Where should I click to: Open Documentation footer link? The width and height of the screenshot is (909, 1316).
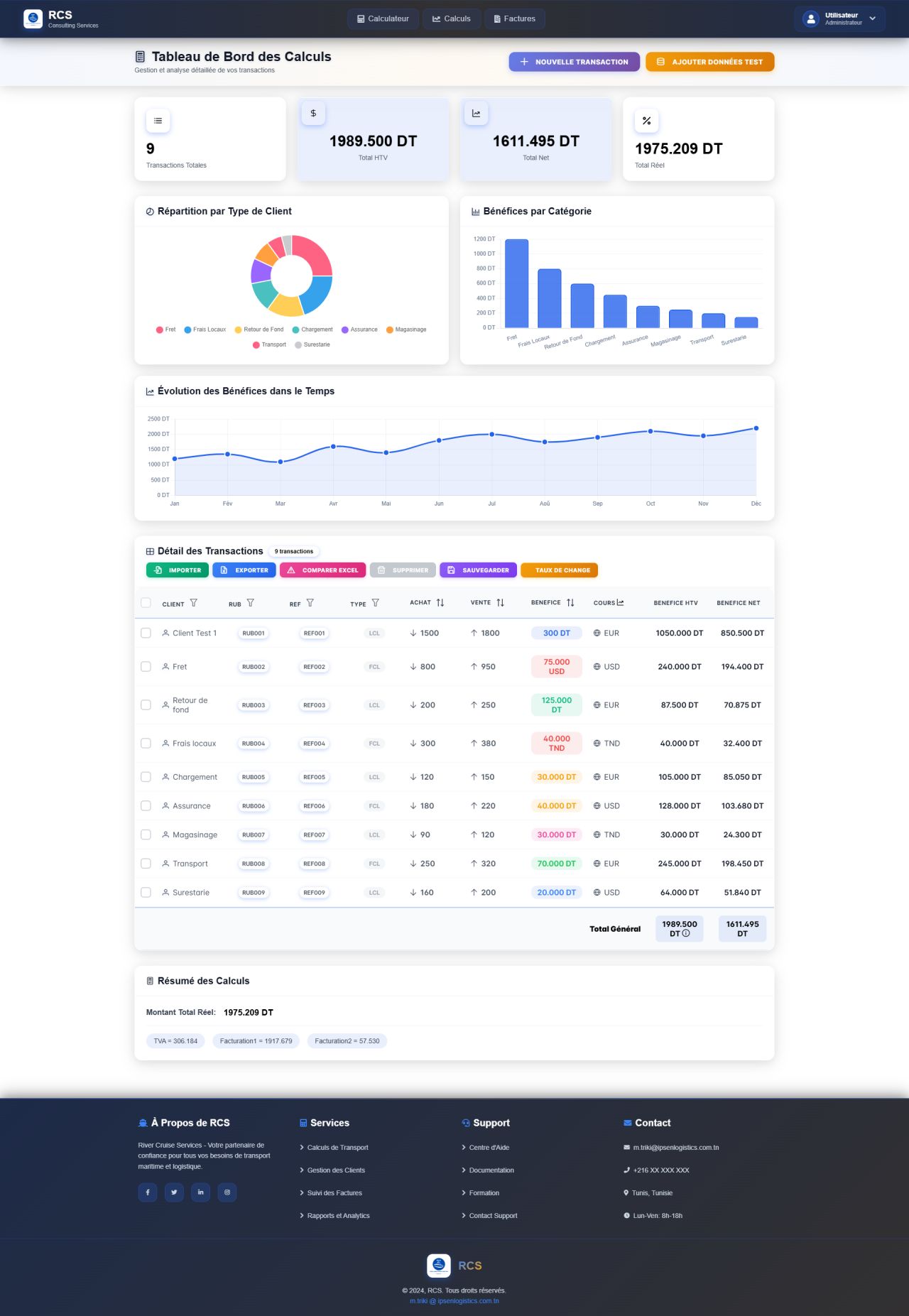pyautogui.click(x=491, y=1170)
